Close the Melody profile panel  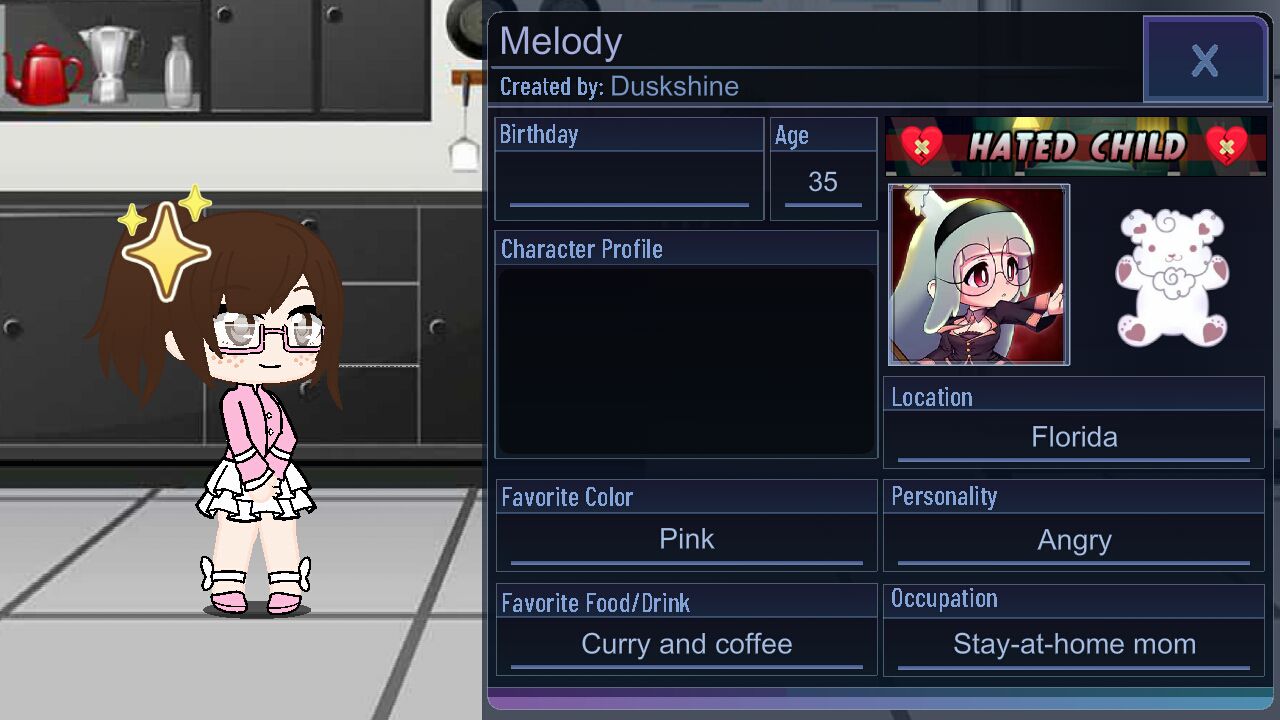pos(1205,60)
